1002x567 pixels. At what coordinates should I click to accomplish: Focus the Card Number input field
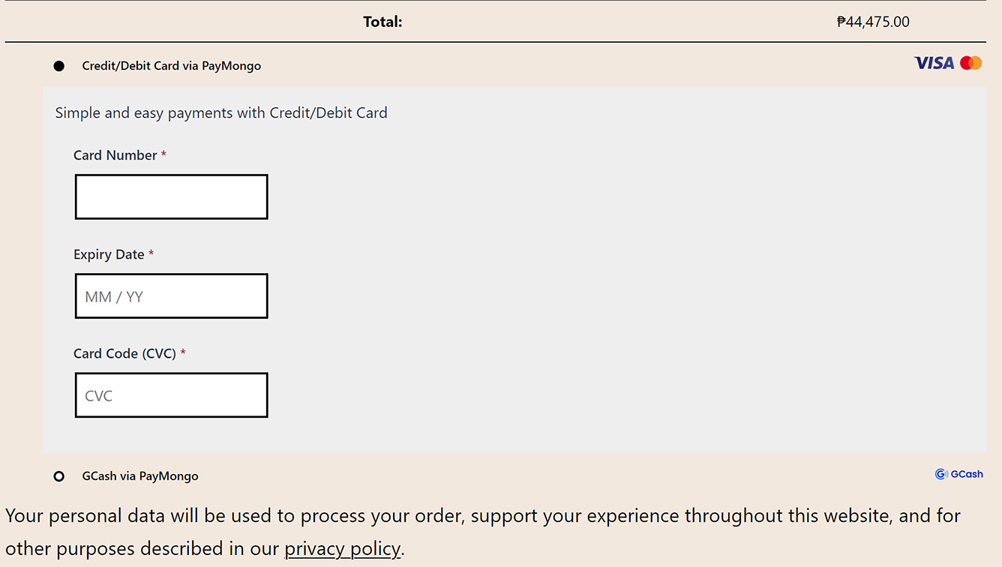[x=171, y=197]
